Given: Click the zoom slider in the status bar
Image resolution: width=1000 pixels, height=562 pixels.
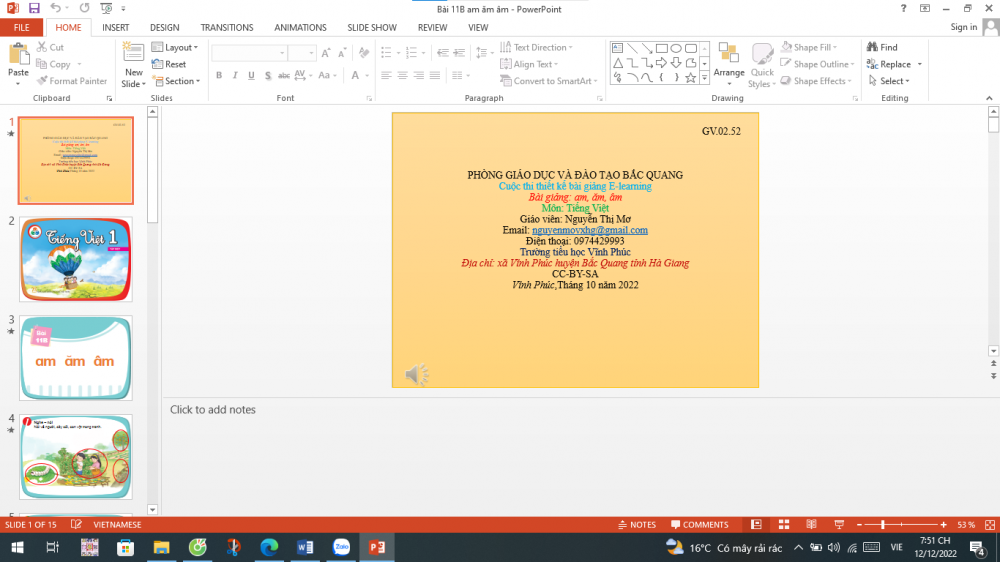Looking at the screenshot, I should point(883,525).
